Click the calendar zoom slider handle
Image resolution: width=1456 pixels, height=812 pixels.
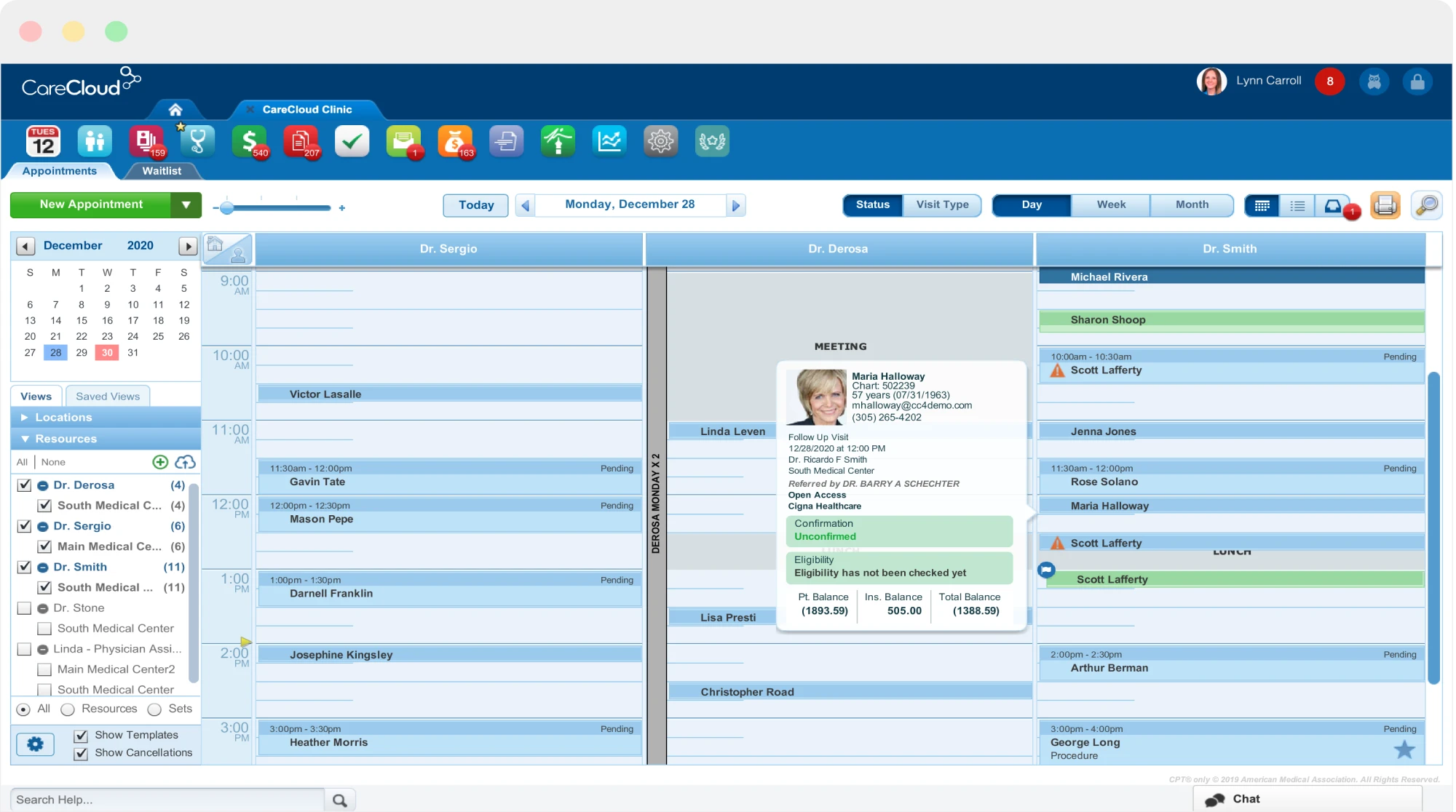[x=227, y=208]
